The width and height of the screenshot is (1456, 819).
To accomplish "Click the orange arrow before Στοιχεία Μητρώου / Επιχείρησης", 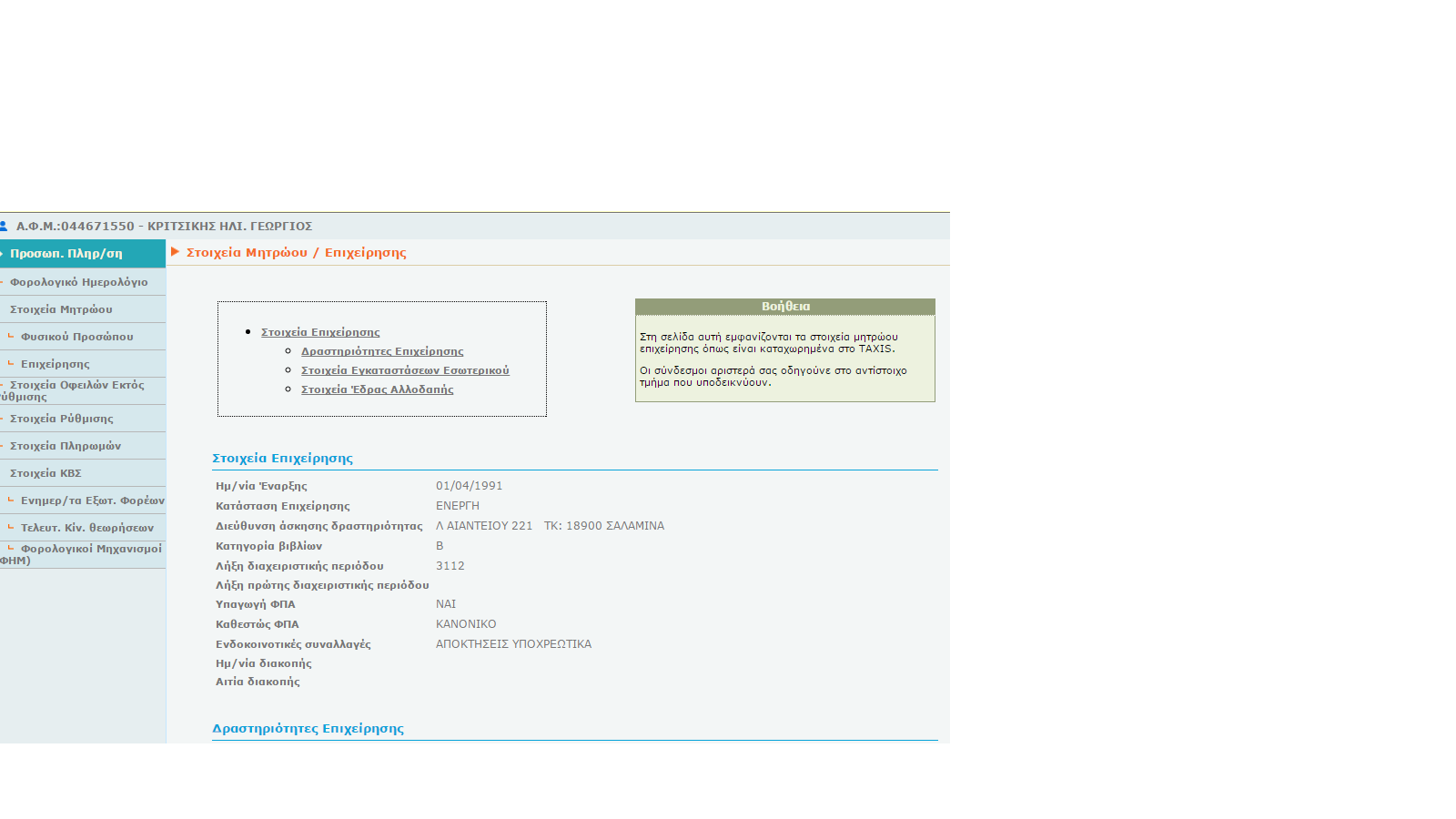I will [176, 252].
